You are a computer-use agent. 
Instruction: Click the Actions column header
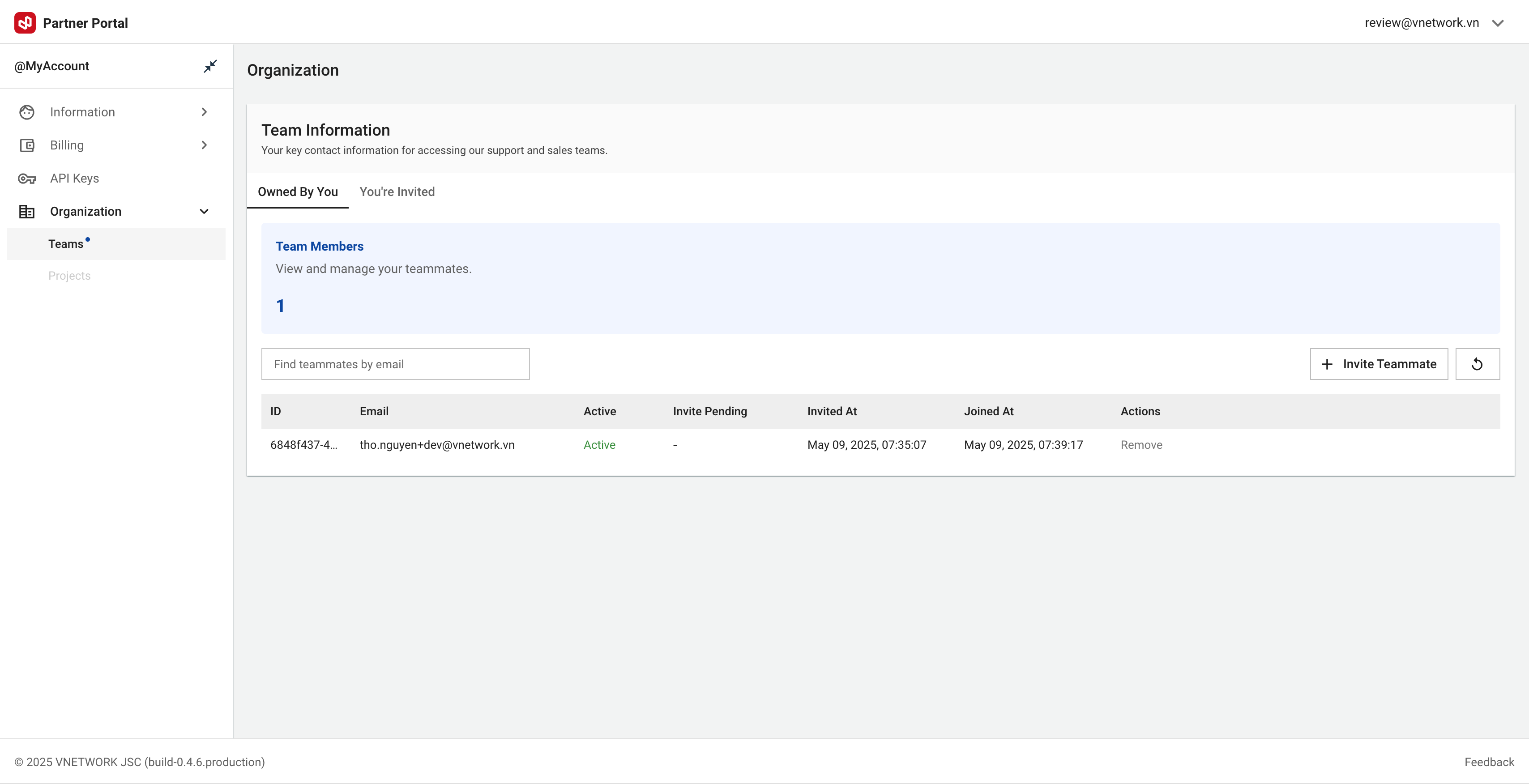click(1140, 411)
